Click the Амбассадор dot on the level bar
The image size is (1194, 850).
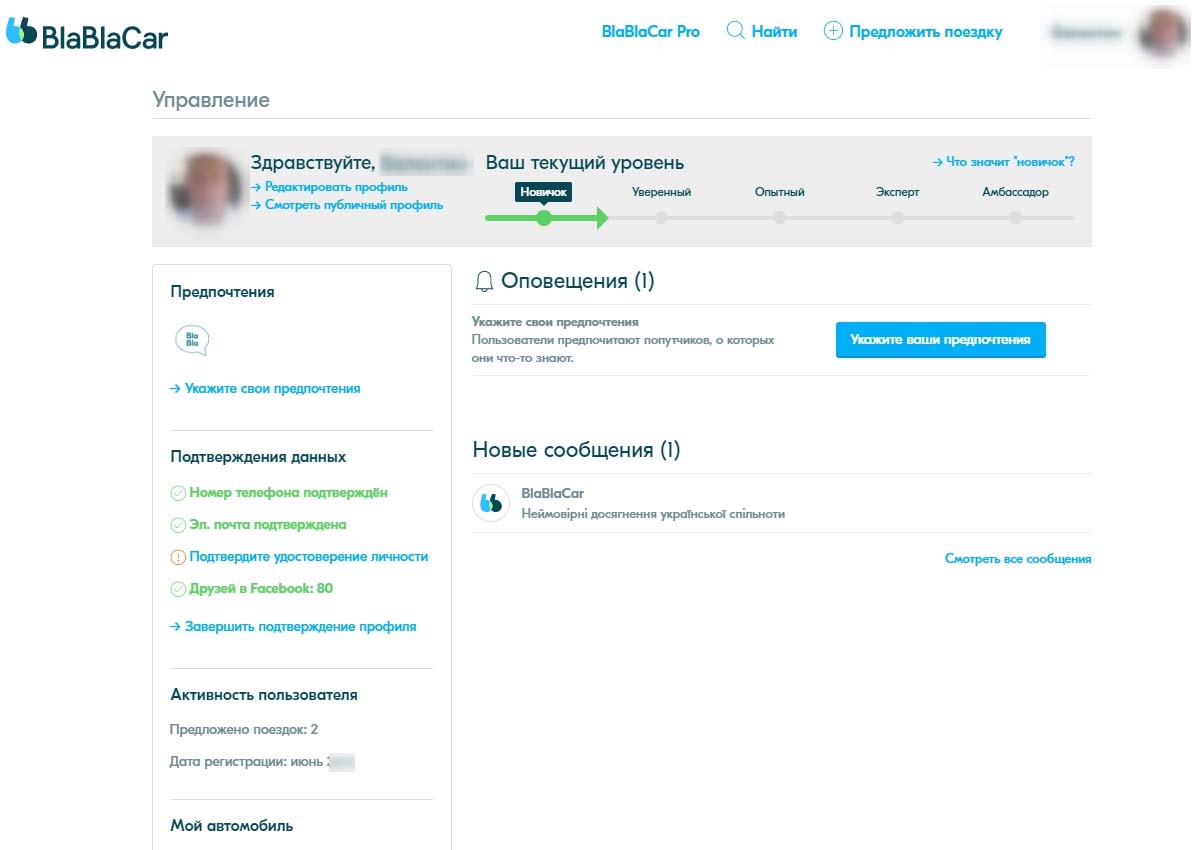1015,218
